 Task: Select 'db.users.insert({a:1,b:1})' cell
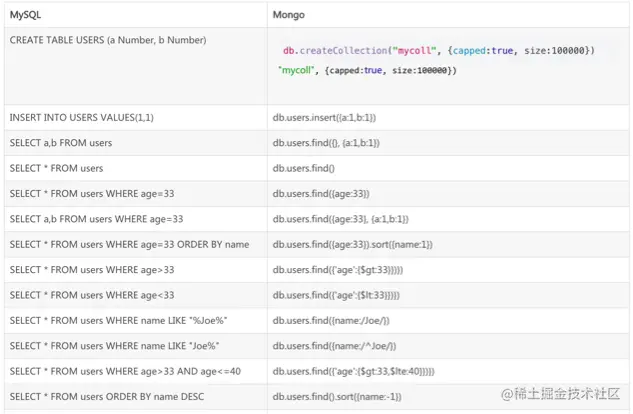(x=448, y=118)
